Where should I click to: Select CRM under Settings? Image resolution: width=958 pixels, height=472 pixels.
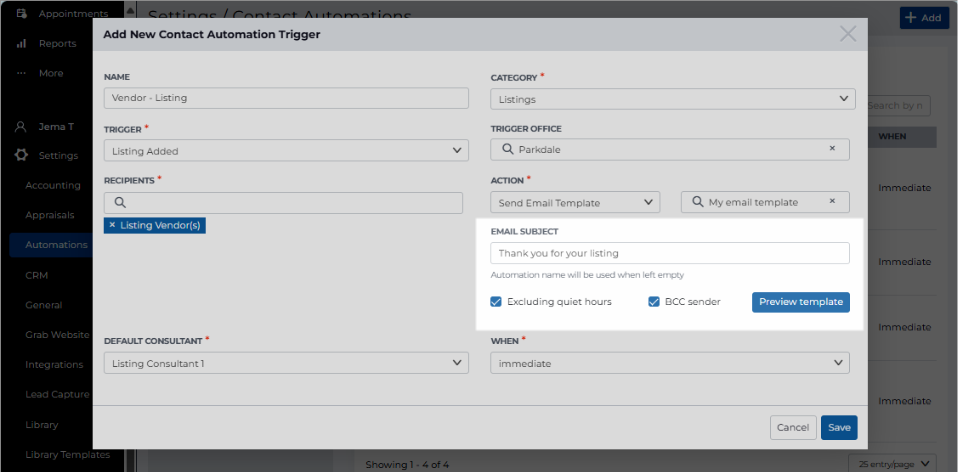click(37, 275)
